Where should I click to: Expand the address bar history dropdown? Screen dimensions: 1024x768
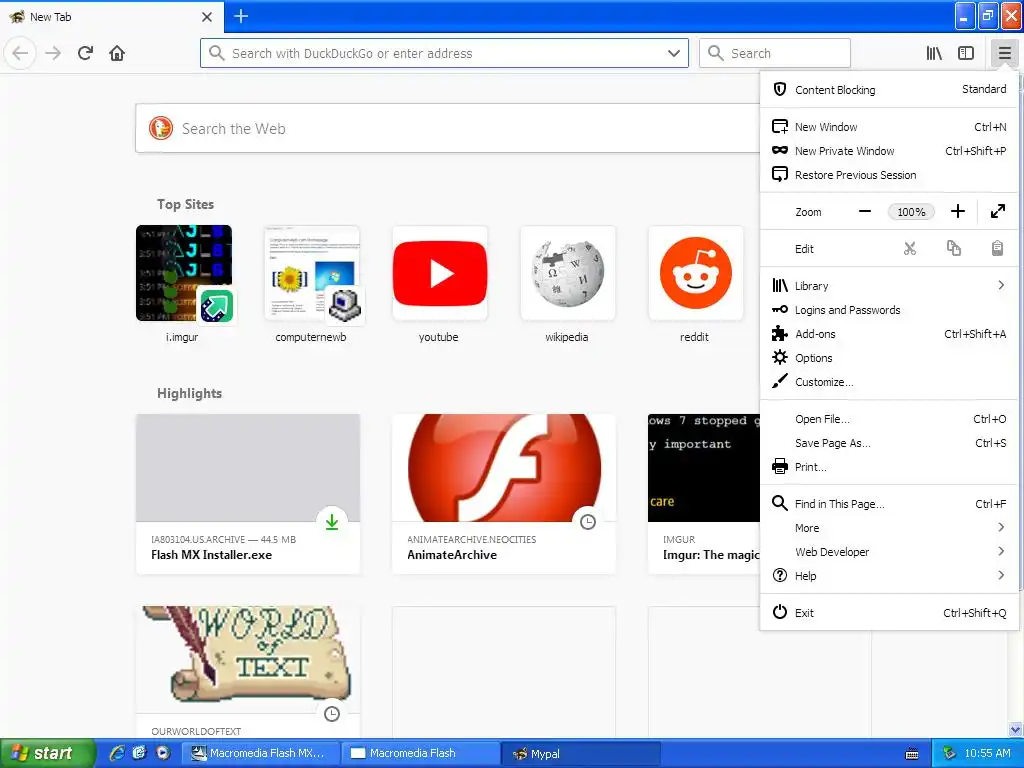point(674,53)
